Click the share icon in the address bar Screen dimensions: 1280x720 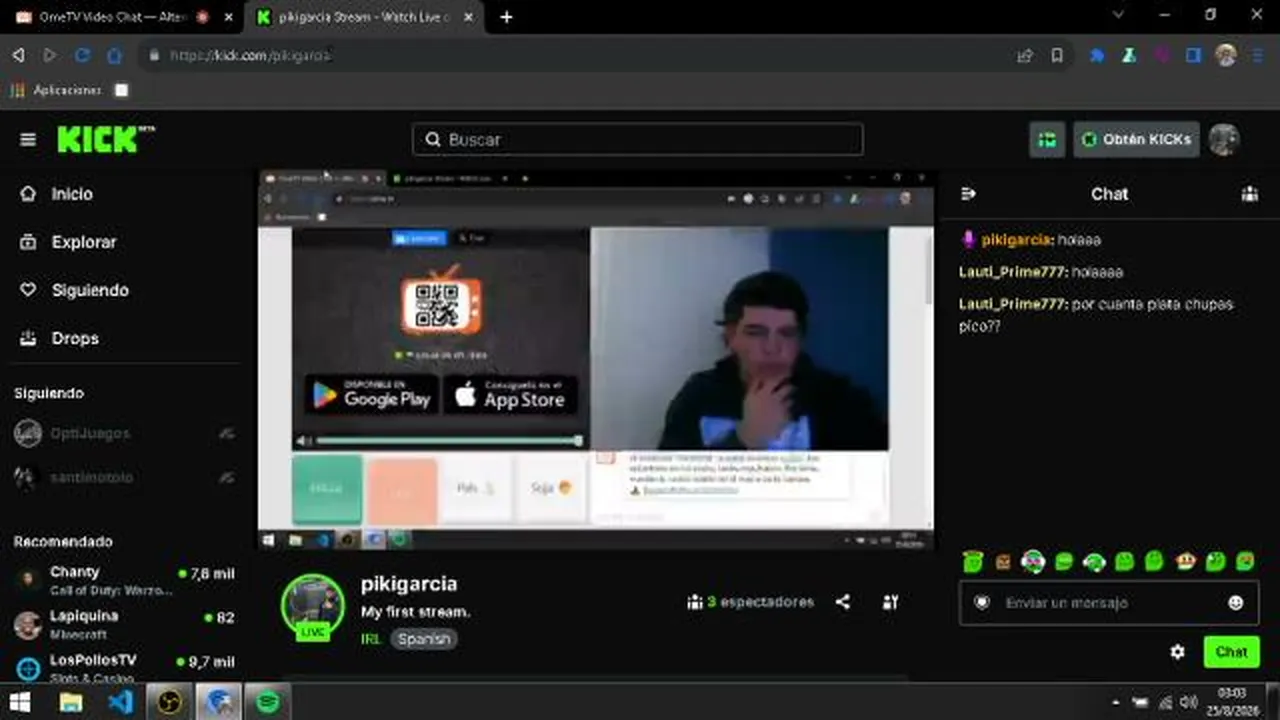(x=1025, y=56)
